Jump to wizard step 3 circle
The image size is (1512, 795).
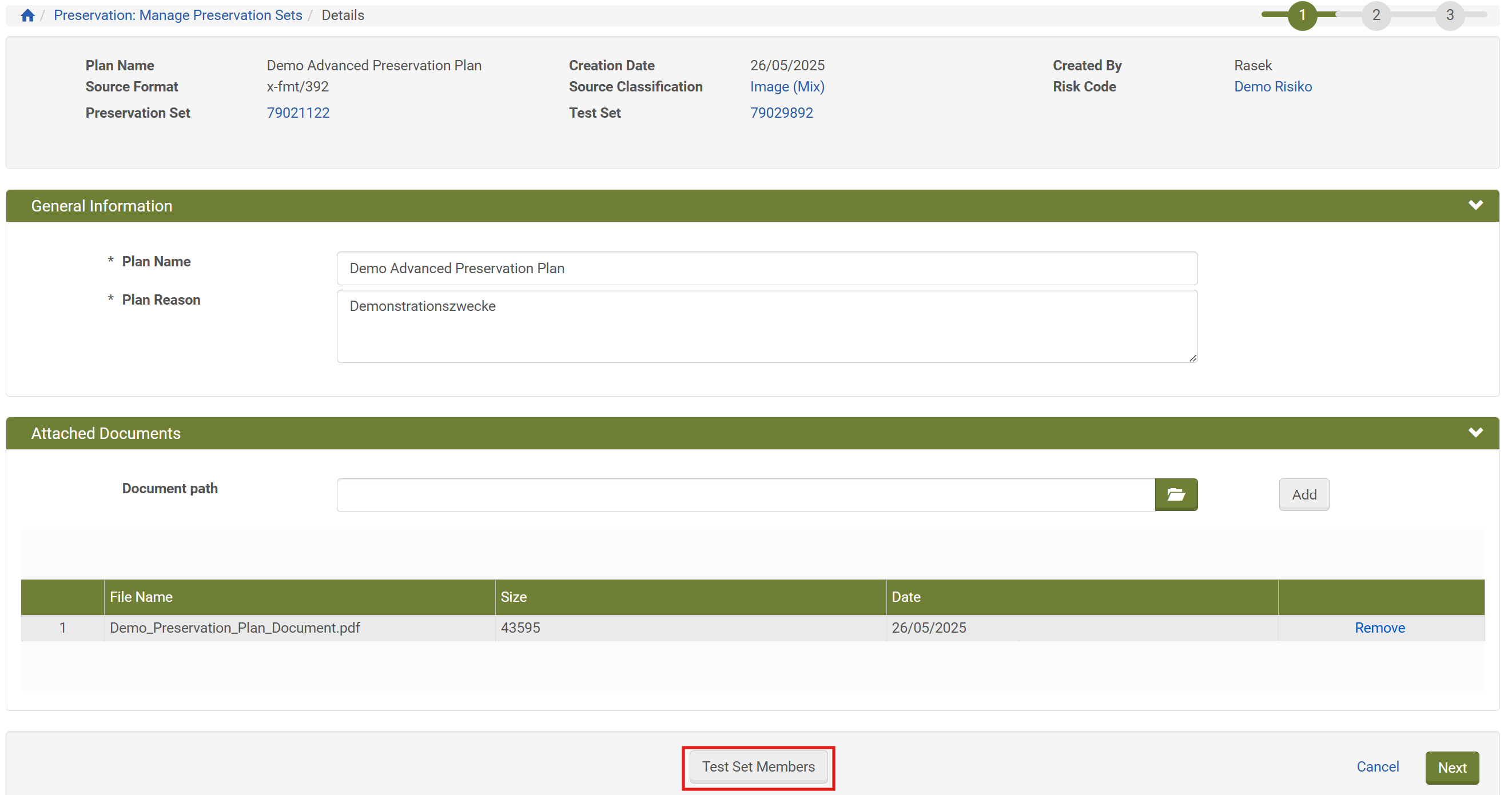[x=1449, y=15]
